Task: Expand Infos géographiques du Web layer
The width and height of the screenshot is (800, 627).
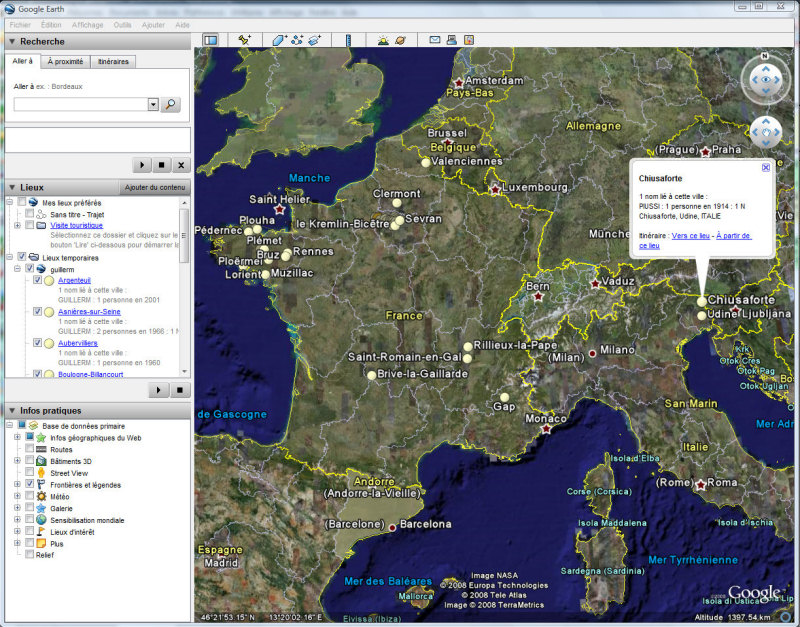Action: (x=17, y=437)
